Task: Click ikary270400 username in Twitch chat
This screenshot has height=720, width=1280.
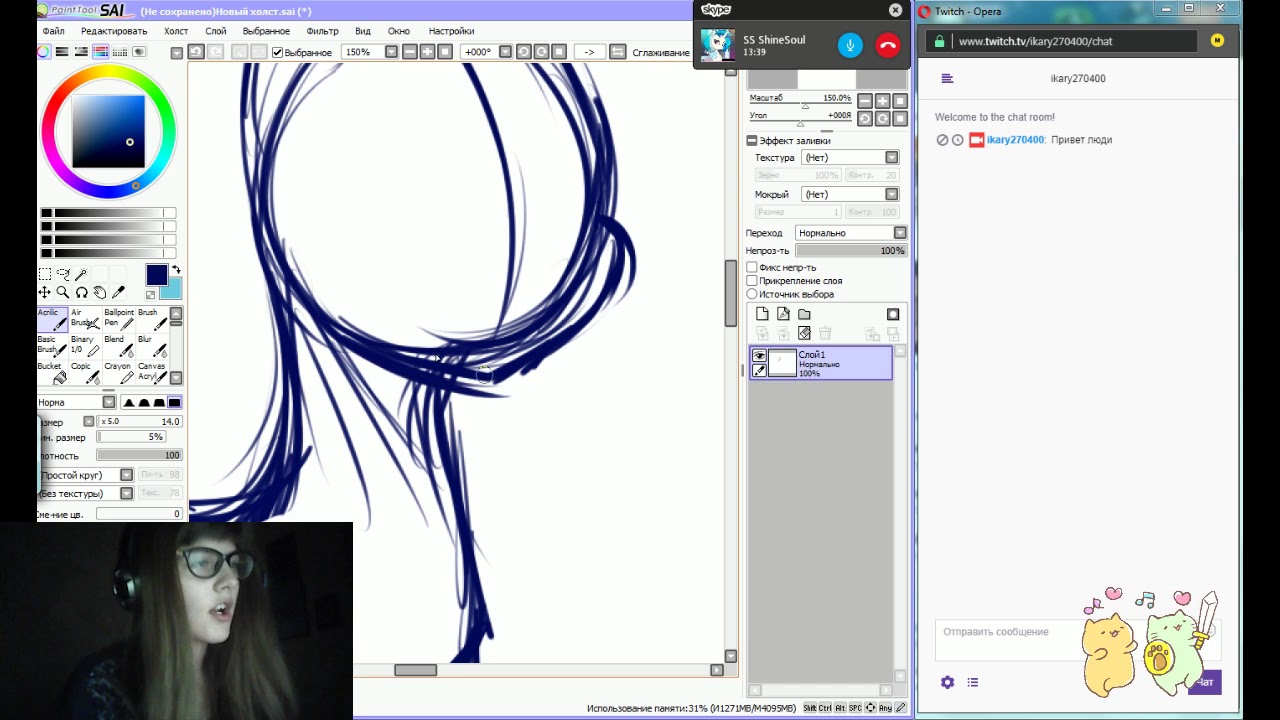Action: click(x=1015, y=140)
